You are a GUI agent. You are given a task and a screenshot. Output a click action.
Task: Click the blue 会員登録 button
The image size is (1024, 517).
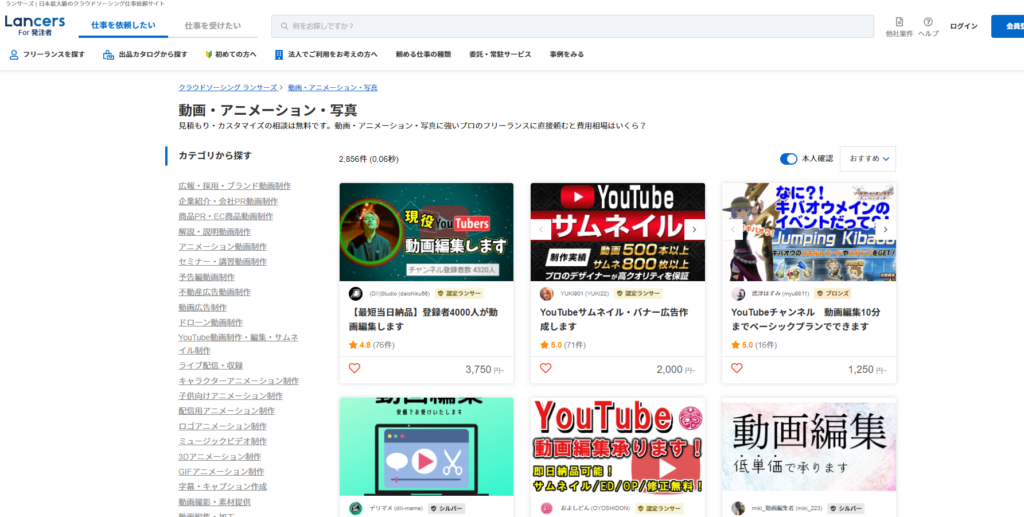coord(1008,26)
